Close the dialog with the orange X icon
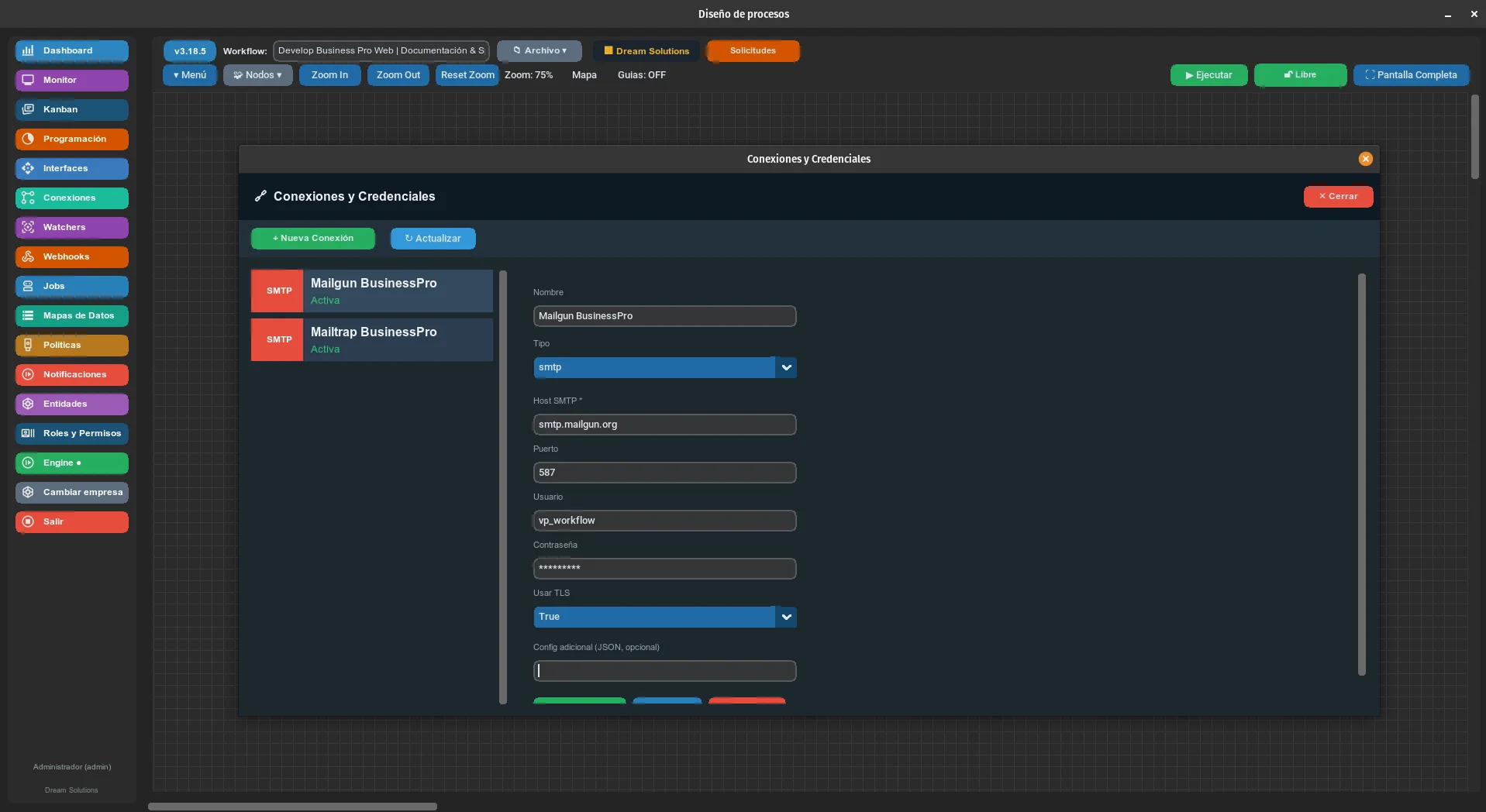 pyautogui.click(x=1365, y=159)
